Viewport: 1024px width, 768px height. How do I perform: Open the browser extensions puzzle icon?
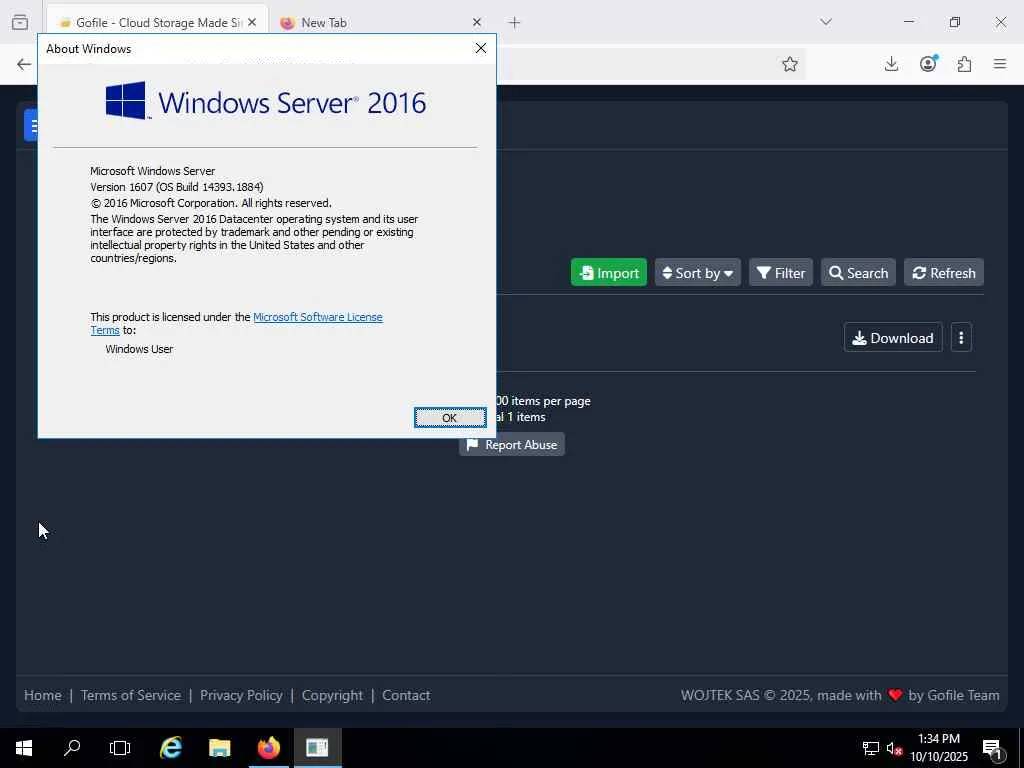pos(964,64)
